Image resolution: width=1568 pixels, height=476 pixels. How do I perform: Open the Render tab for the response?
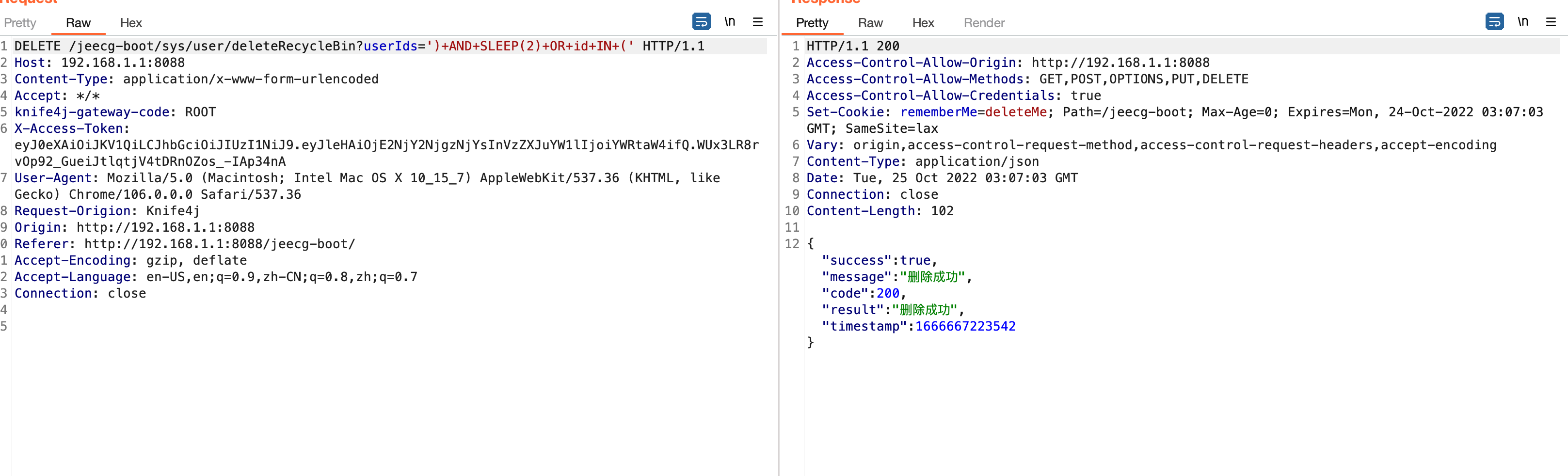point(984,23)
